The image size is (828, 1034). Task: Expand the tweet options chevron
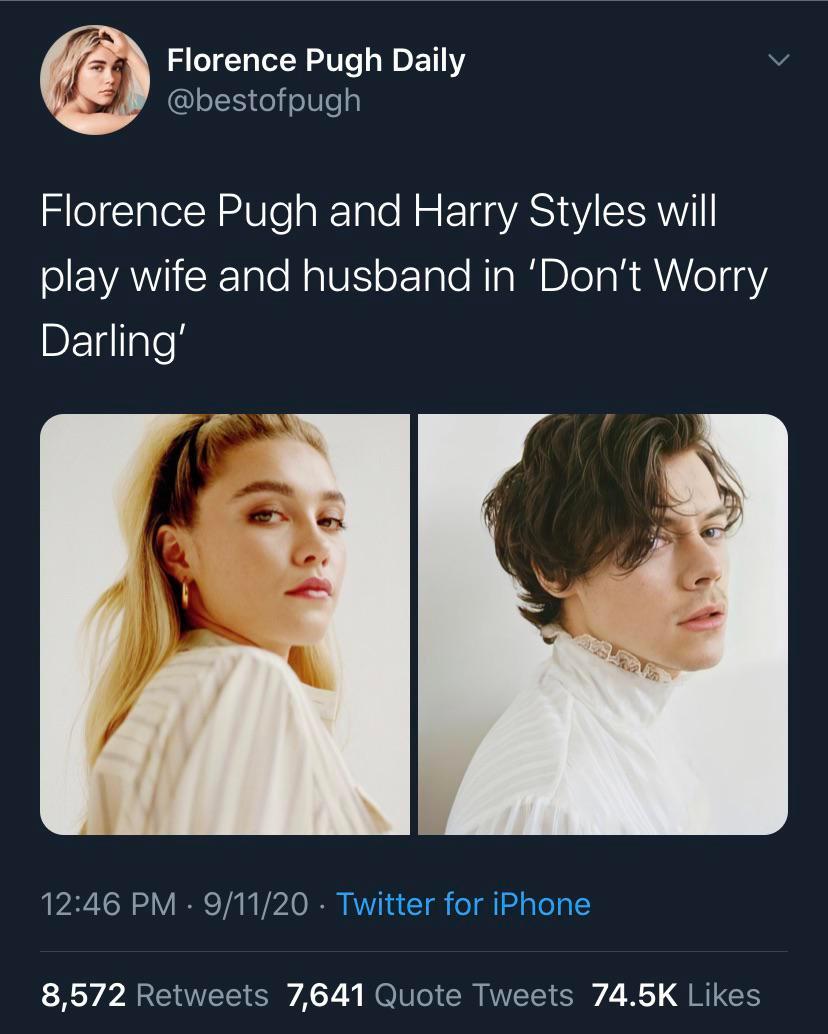778,61
